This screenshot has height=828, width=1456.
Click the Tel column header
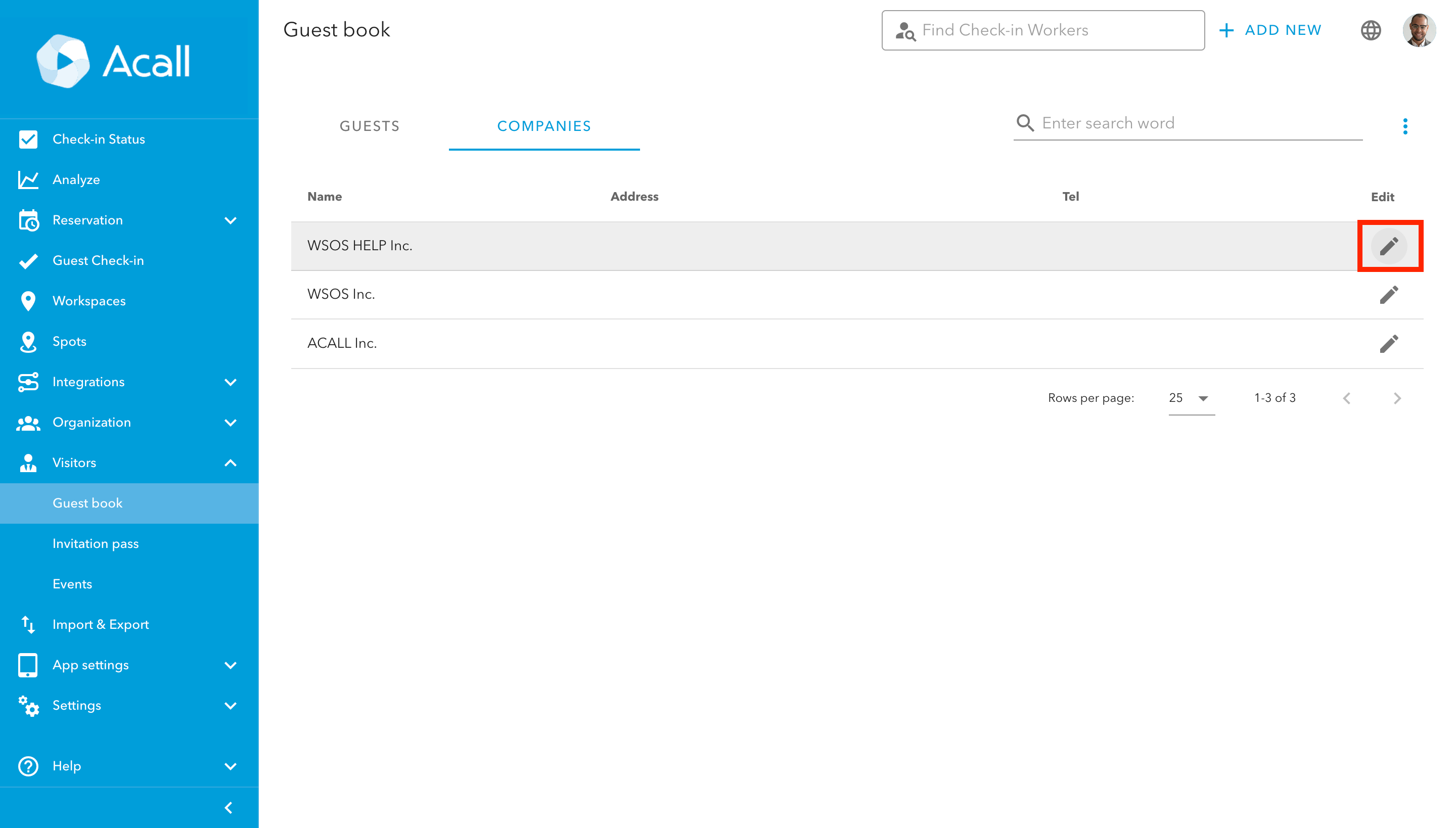[1070, 197]
